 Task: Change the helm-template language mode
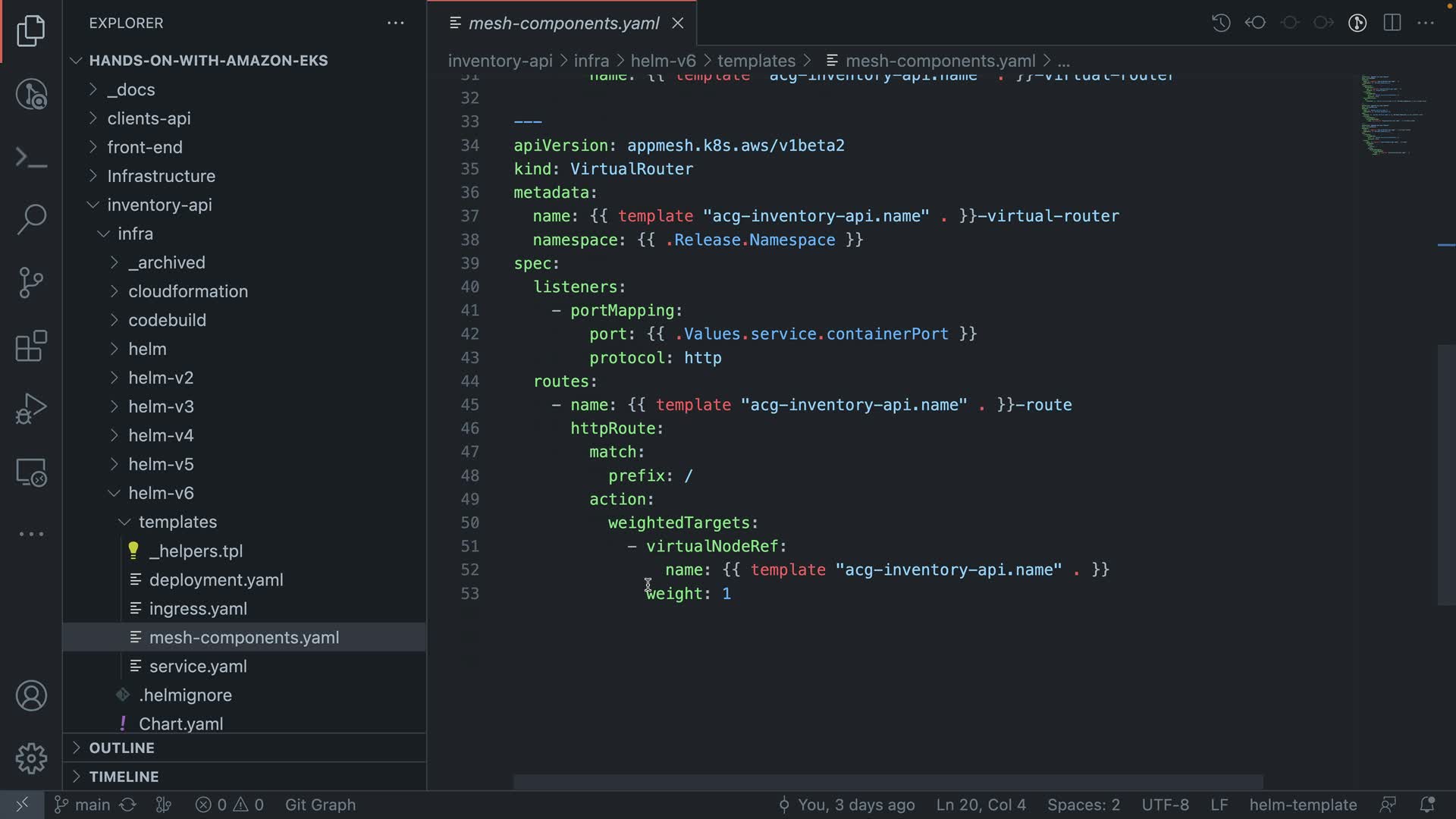click(x=1303, y=805)
